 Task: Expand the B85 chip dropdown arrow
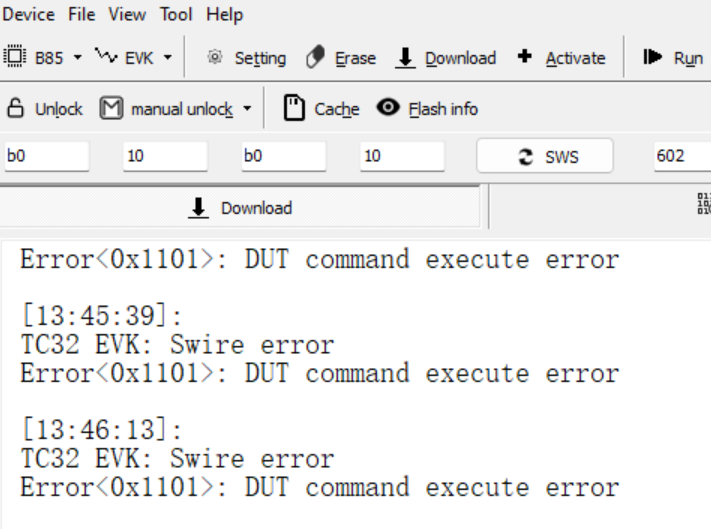[x=78, y=58]
